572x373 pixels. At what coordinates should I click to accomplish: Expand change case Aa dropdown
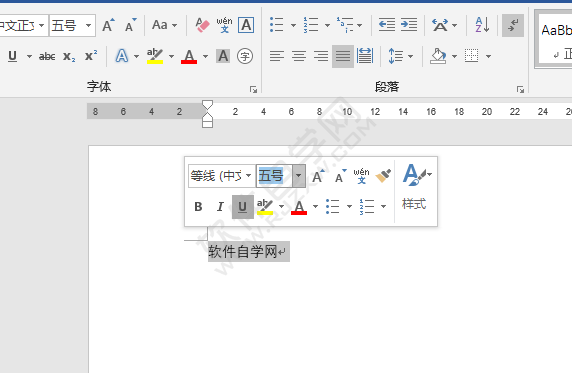click(174, 26)
